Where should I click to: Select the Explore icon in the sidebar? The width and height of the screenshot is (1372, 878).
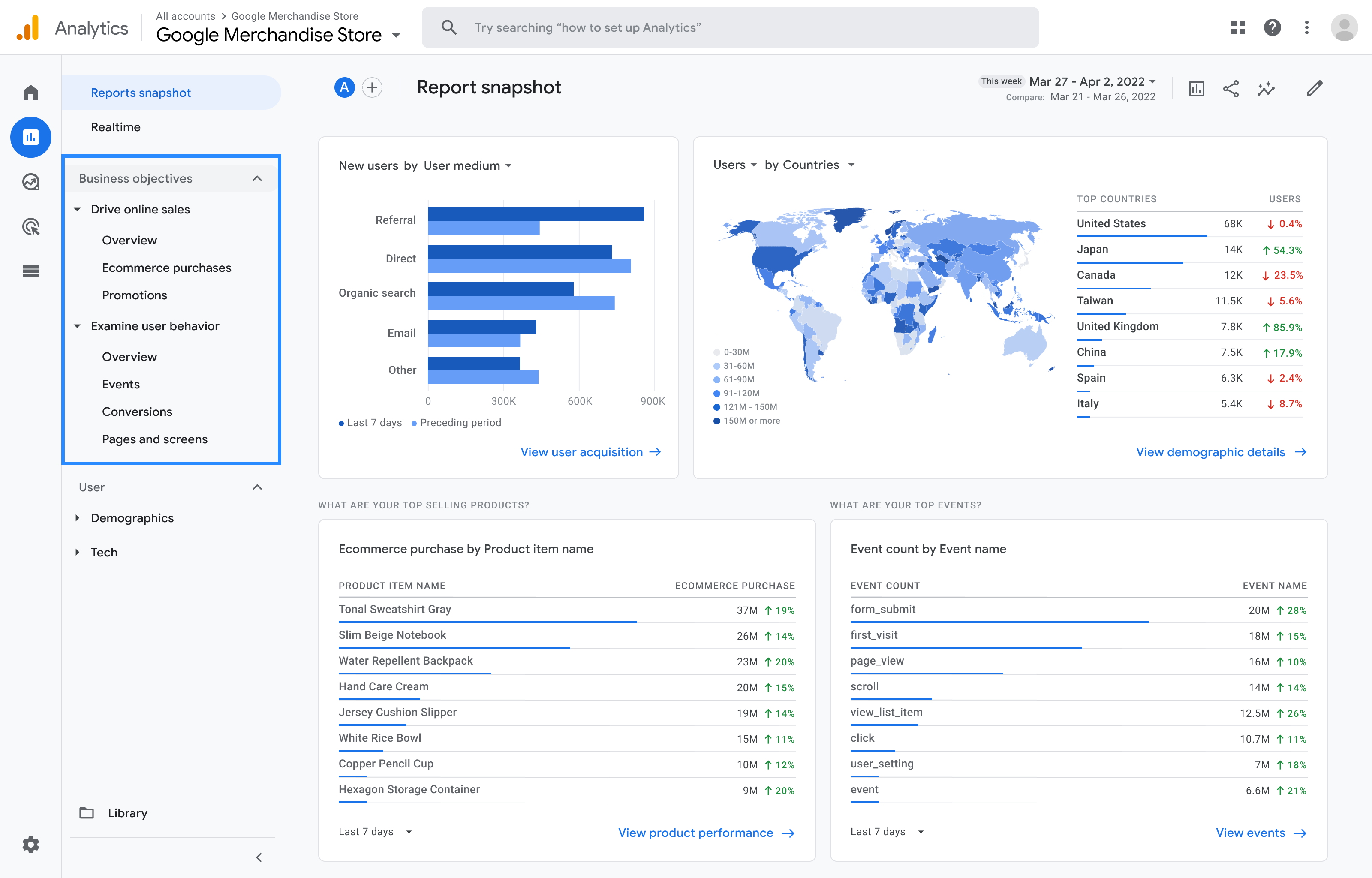click(x=30, y=182)
